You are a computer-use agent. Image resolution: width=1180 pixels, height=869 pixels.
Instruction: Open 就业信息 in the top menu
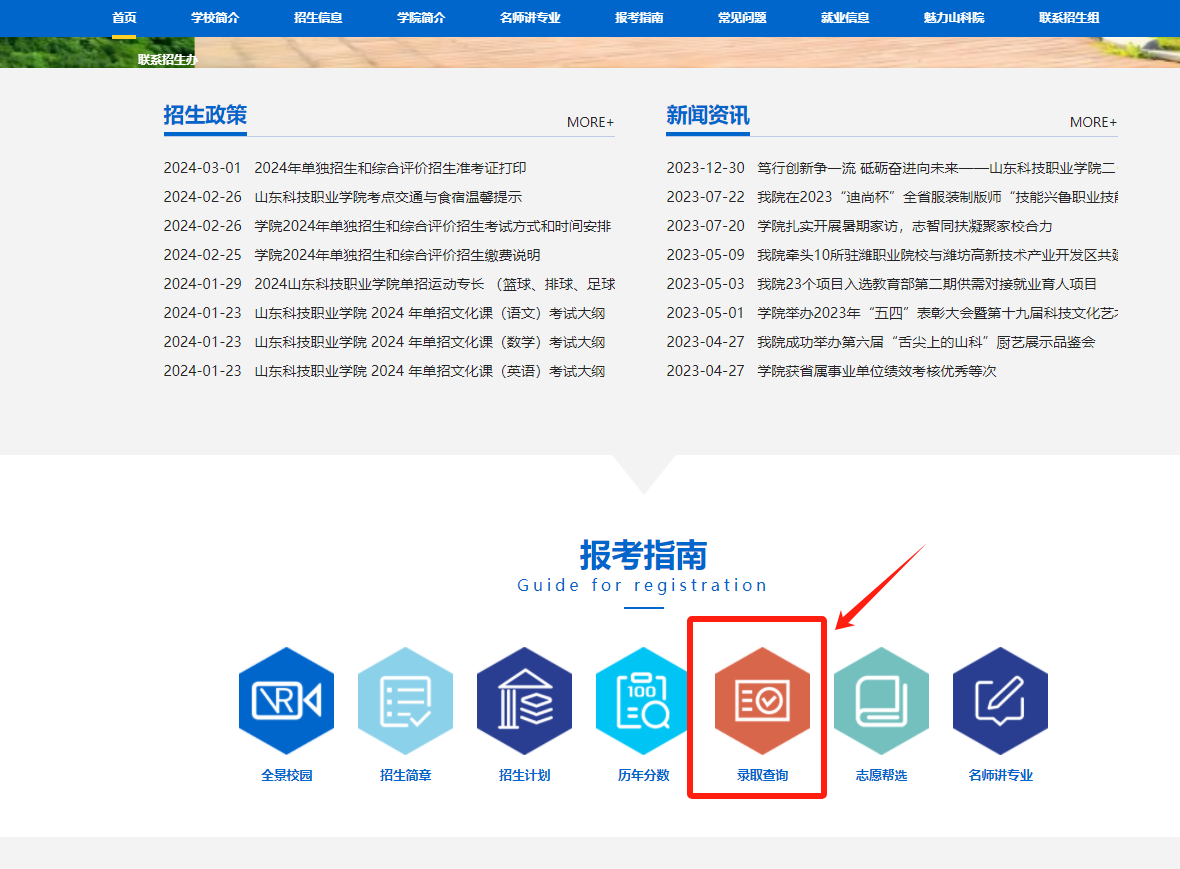(x=845, y=18)
